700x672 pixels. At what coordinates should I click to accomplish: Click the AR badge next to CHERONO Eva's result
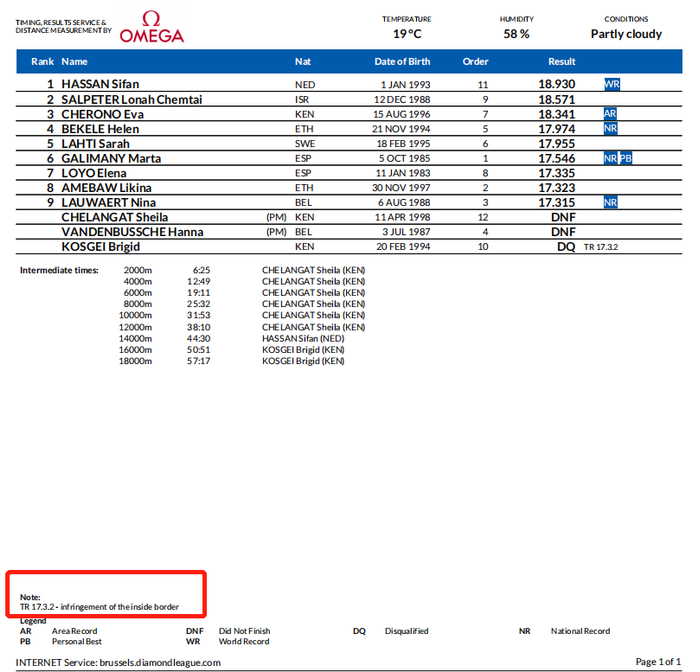610,113
